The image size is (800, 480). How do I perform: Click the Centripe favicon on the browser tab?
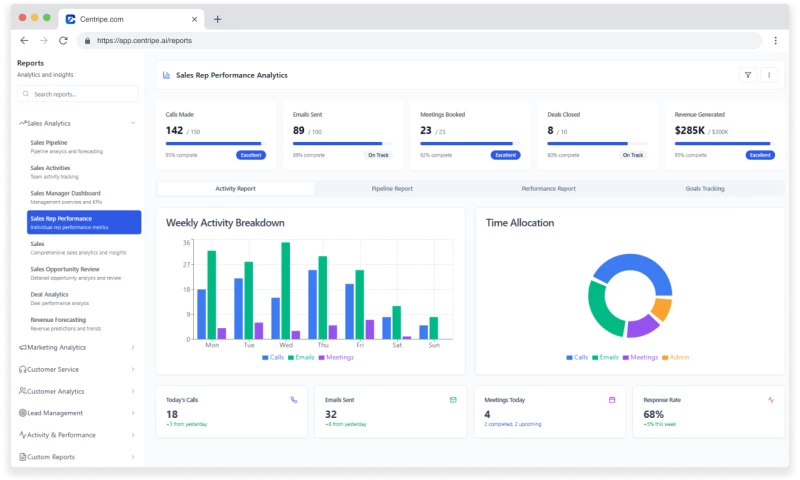tap(70, 19)
